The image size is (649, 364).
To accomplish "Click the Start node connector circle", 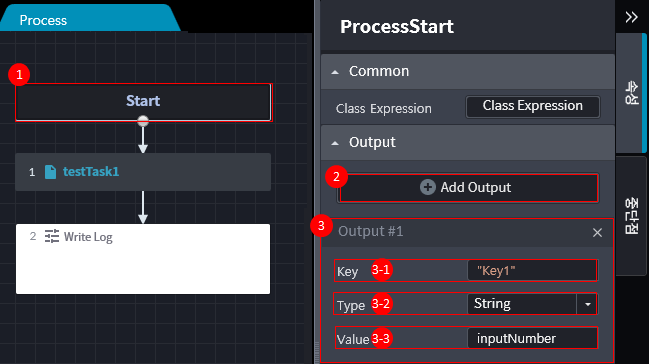I will click(x=143, y=121).
